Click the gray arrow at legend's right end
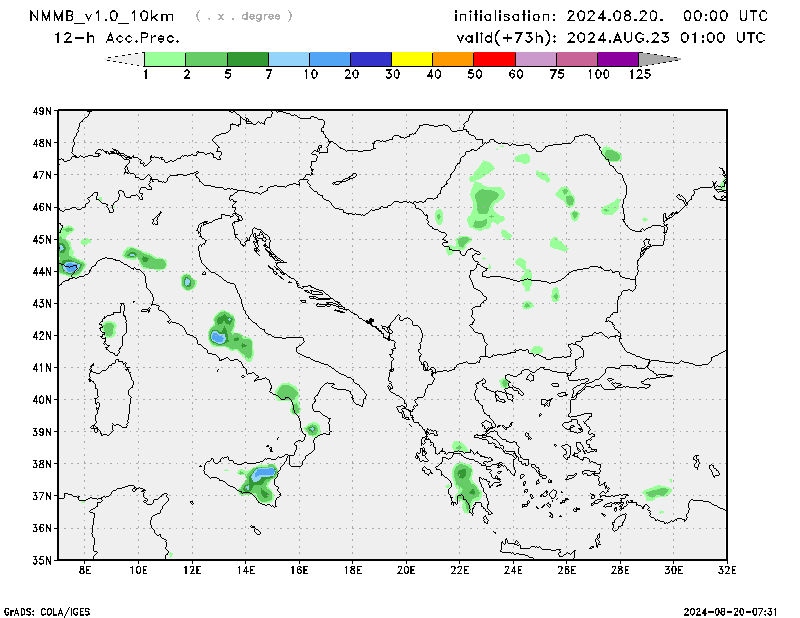Viewport: 800px width, 618px height. [658, 60]
